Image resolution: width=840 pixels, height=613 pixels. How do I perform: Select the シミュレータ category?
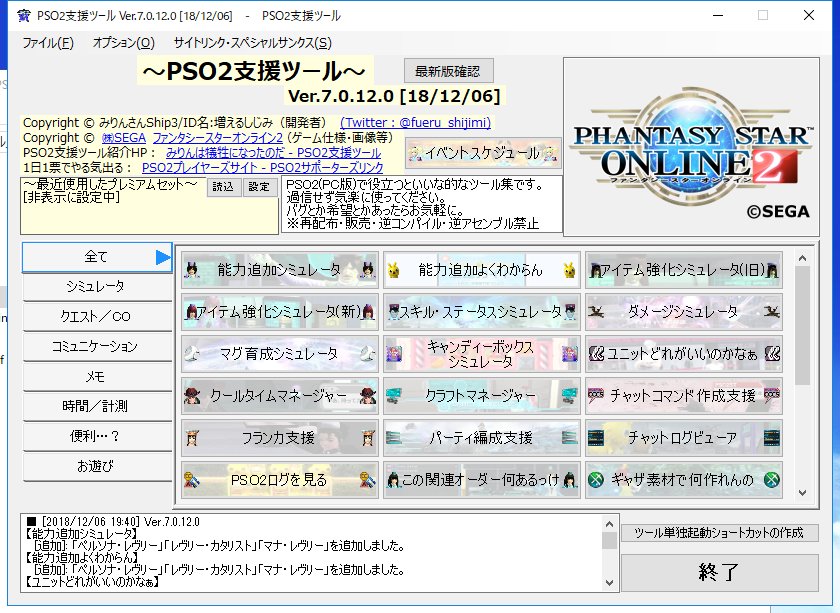(x=97, y=287)
